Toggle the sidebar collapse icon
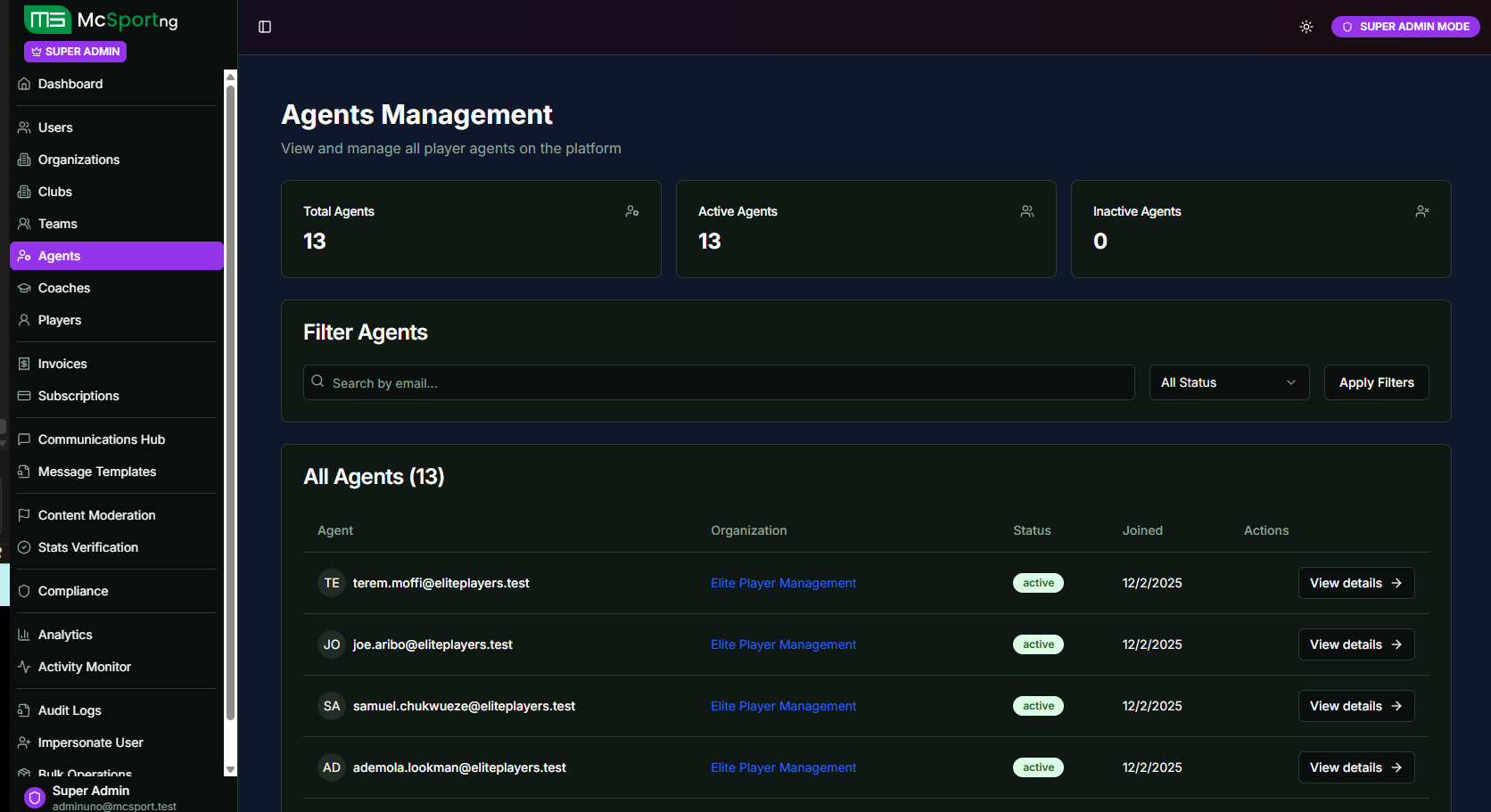 265,27
